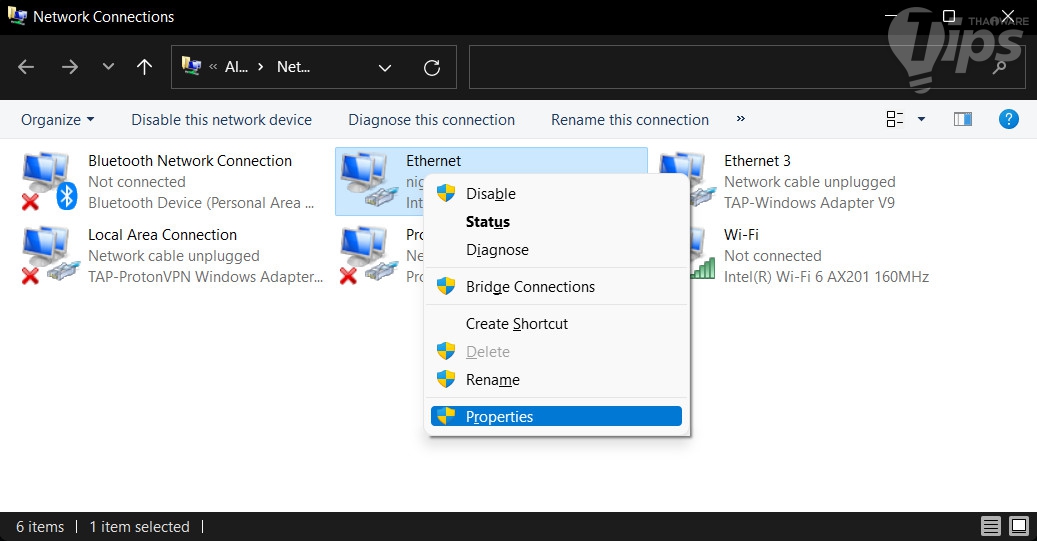
Task: Click the Back navigation arrow
Action: (27, 67)
